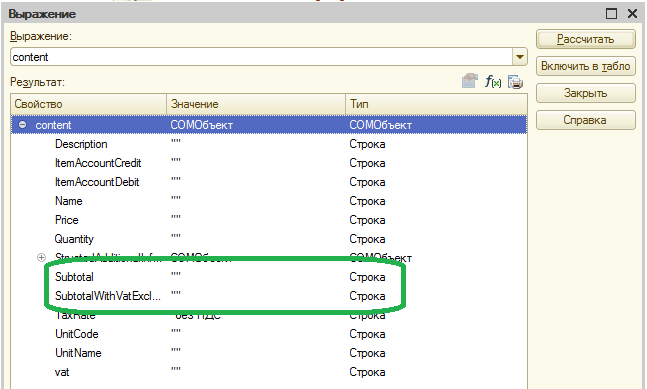Select the Price property row
This screenshot has height=389, width=647.
[x=269, y=220]
